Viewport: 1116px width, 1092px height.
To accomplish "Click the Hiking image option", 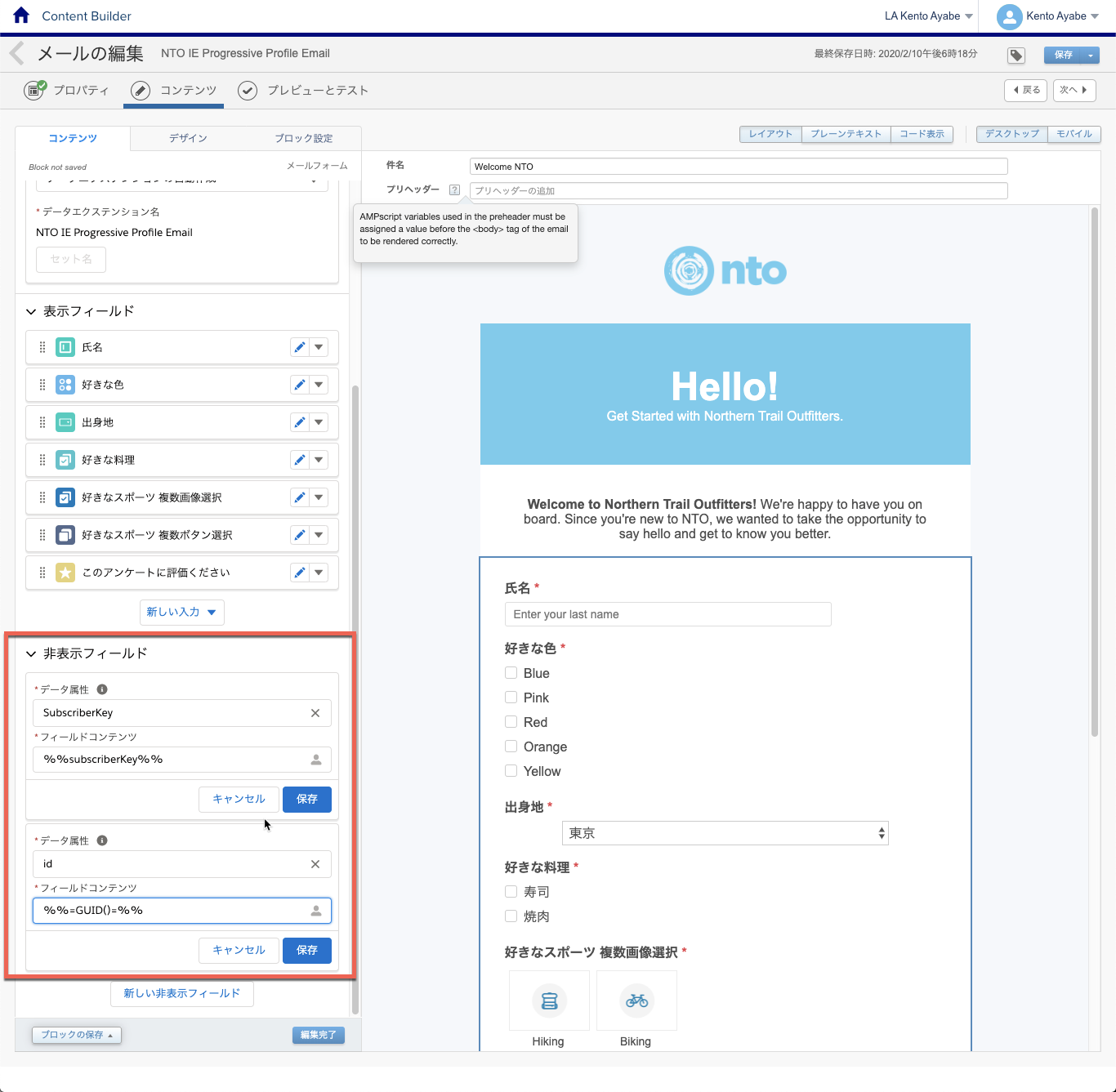I will 549,1001.
